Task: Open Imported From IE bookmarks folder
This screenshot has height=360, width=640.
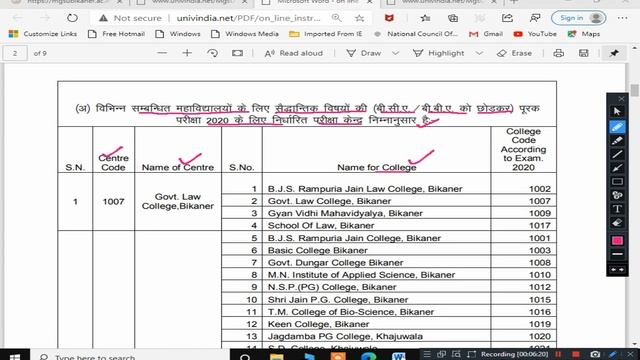Action: tap(325, 34)
